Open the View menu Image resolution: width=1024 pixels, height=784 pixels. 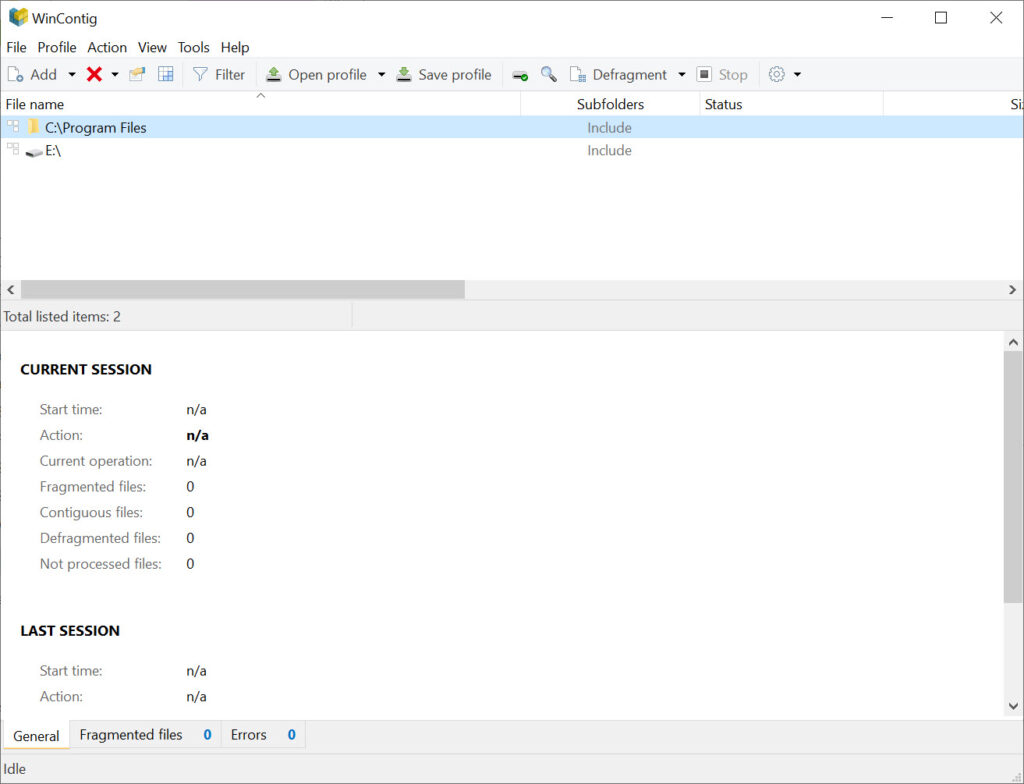(152, 47)
